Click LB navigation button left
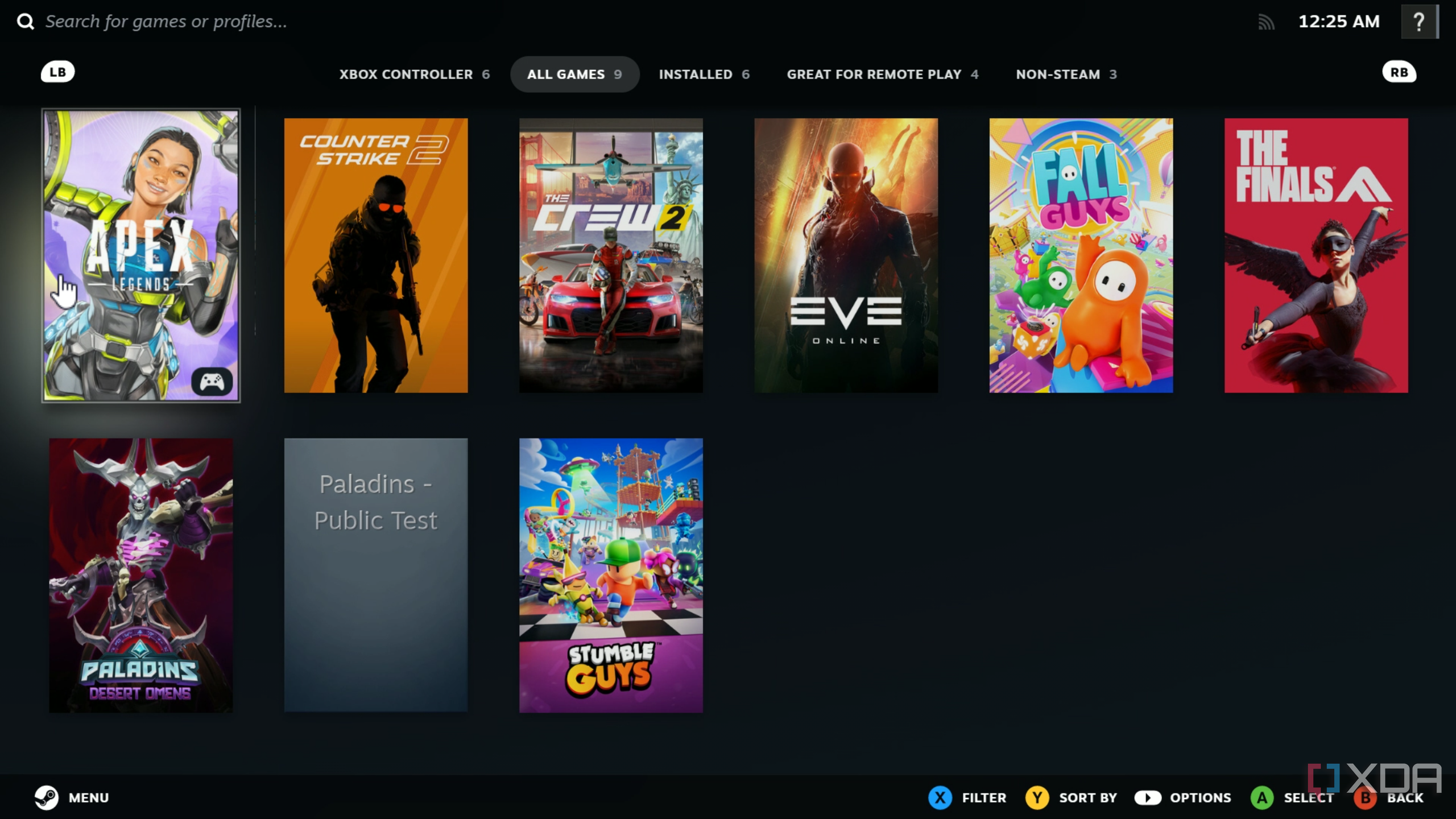1456x819 pixels. (56, 72)
